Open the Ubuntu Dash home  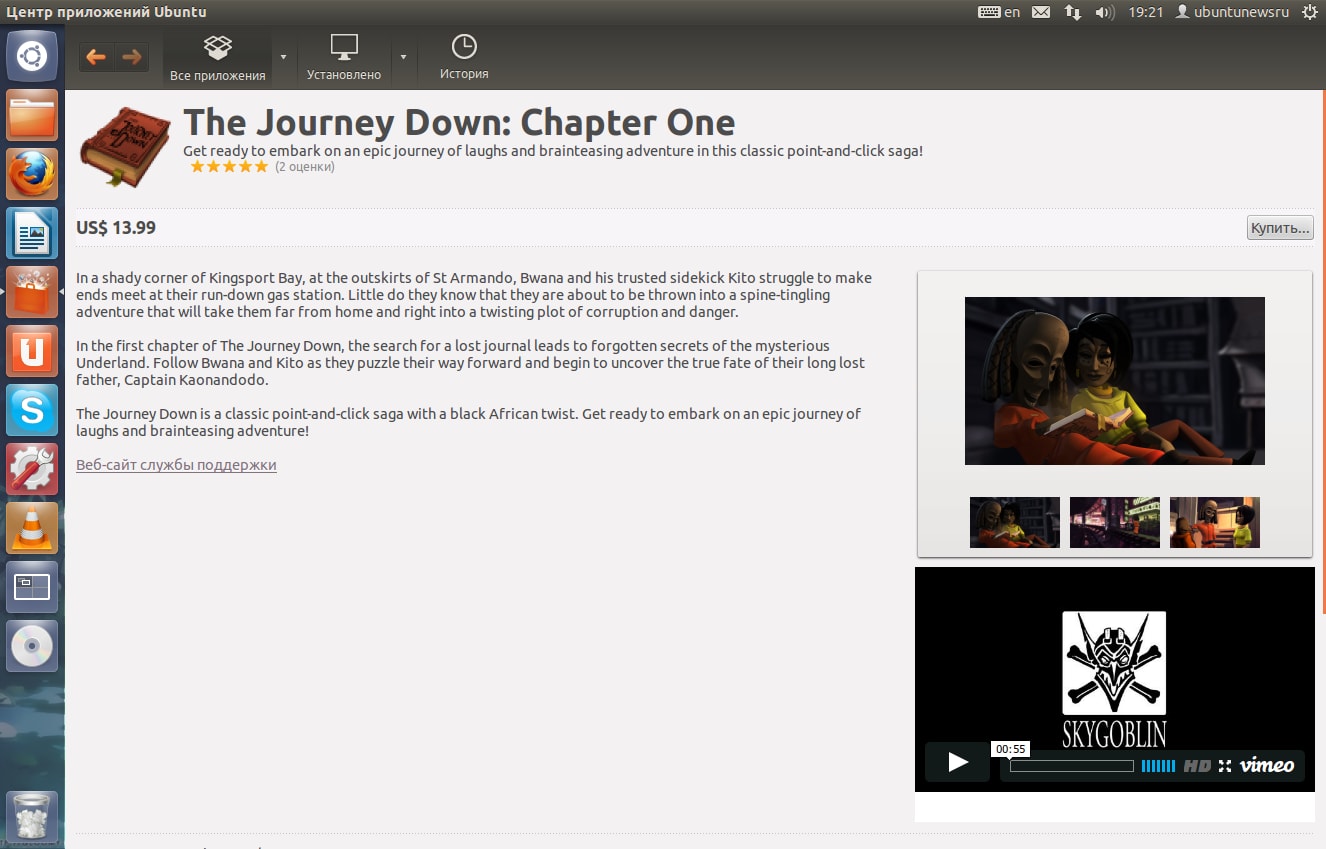32,56
